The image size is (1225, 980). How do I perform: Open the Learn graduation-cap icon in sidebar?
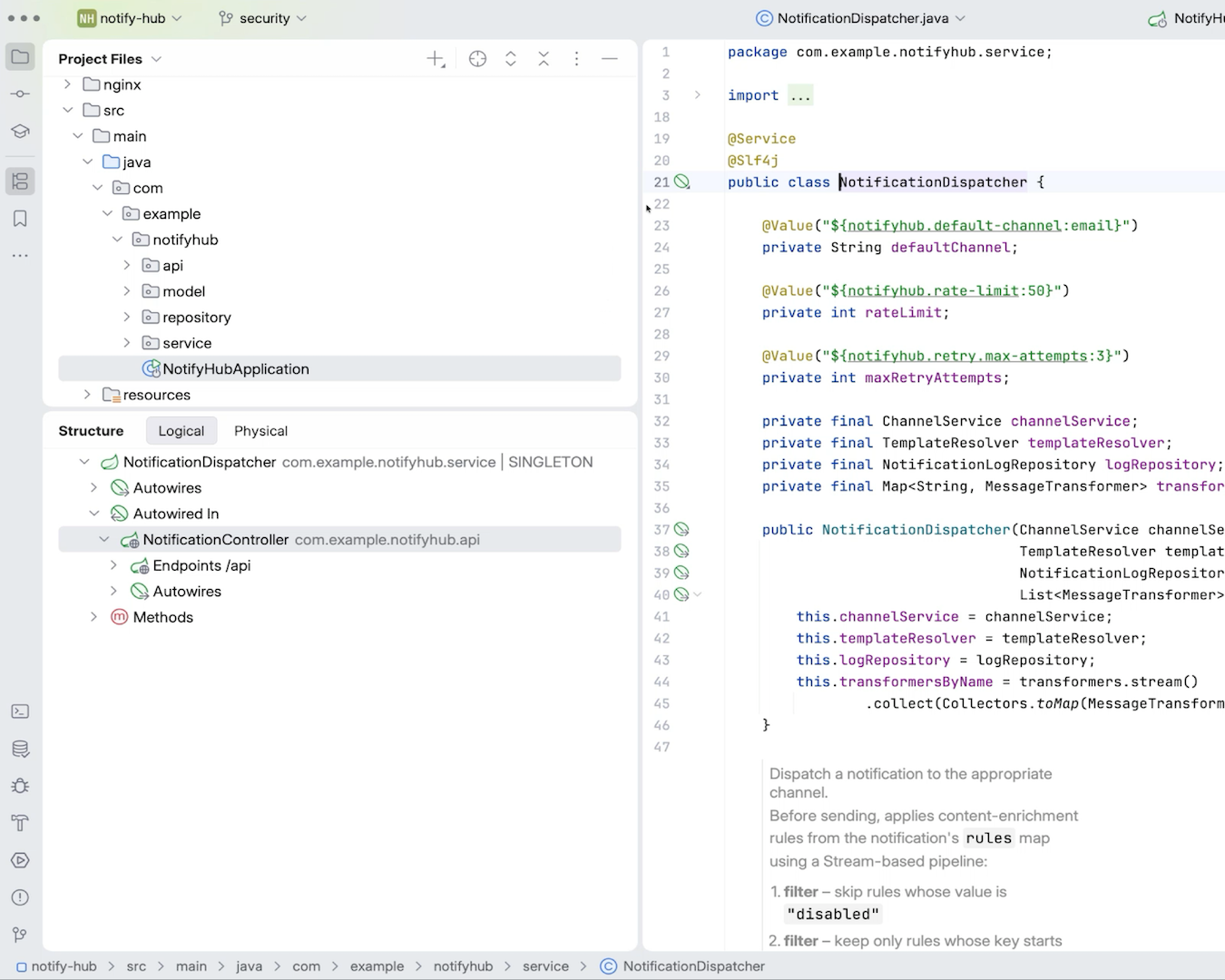(20, 132)
